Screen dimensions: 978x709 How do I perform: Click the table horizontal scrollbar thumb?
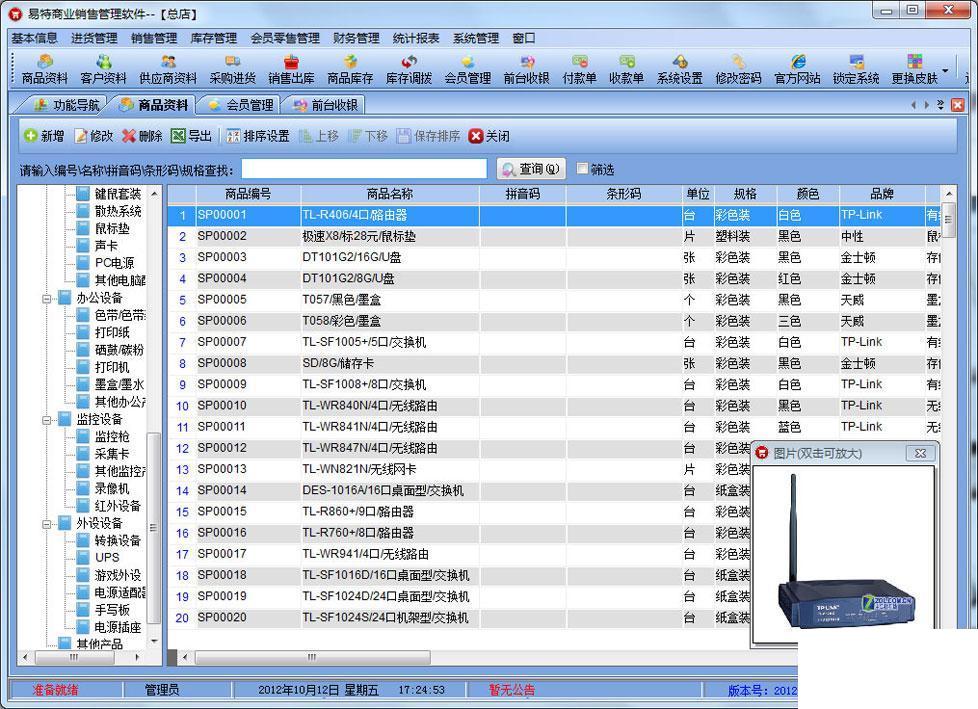pos(312,657)
